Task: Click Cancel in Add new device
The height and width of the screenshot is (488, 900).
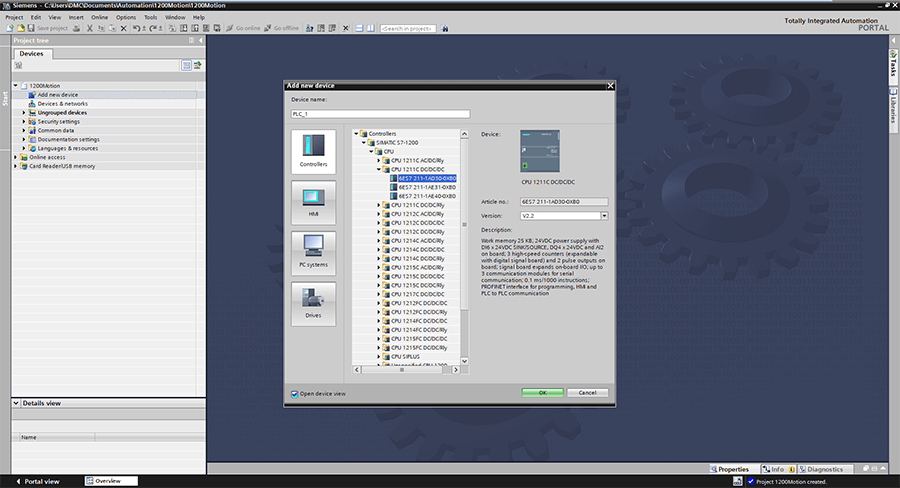Action: point(587,393)
